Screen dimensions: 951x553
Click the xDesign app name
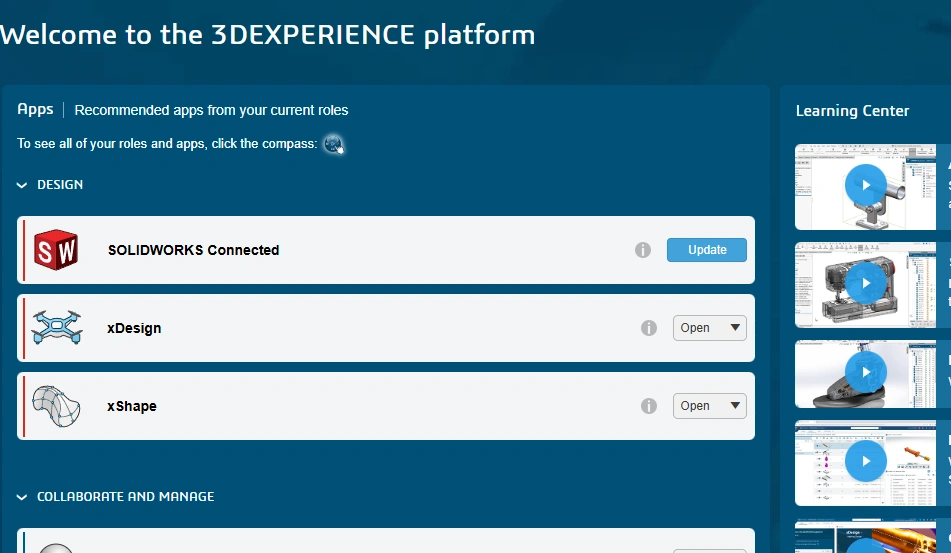(134, 328)
